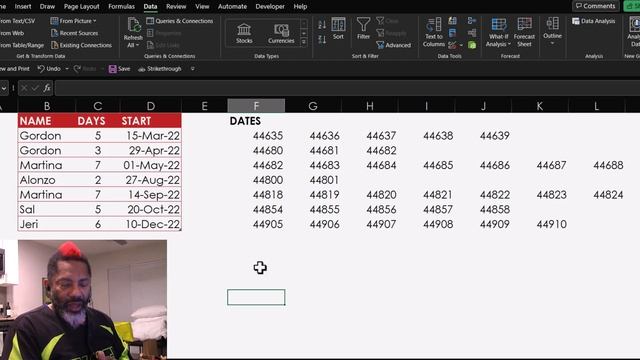
Task: Select the DATES heading cell
Action: click(256, 121)
